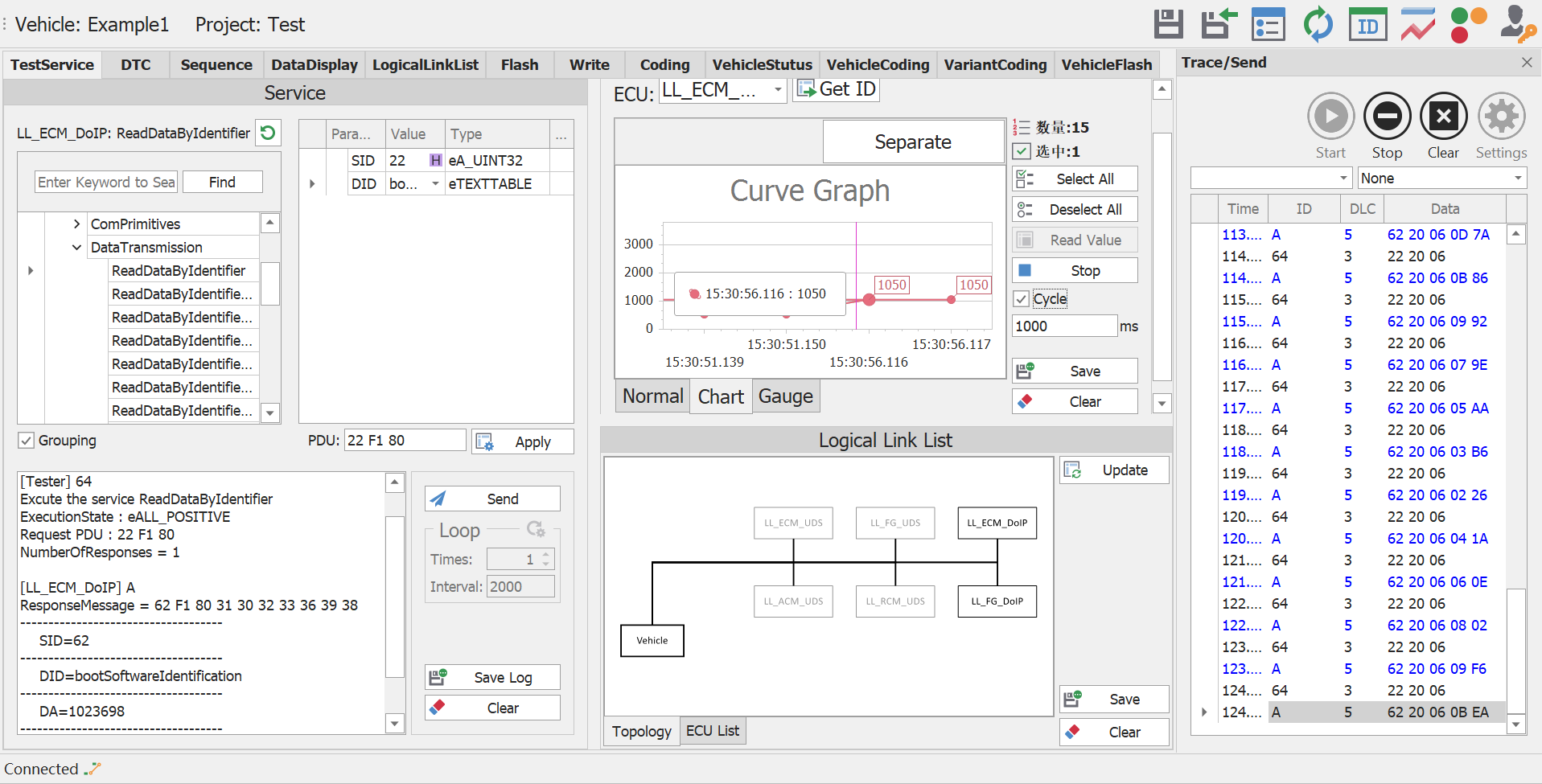Image resolution: width=1542 pixels, height=784 pixels.
Task: Click the loop refresh gear icon beside Loop
Action: [536, 529]
